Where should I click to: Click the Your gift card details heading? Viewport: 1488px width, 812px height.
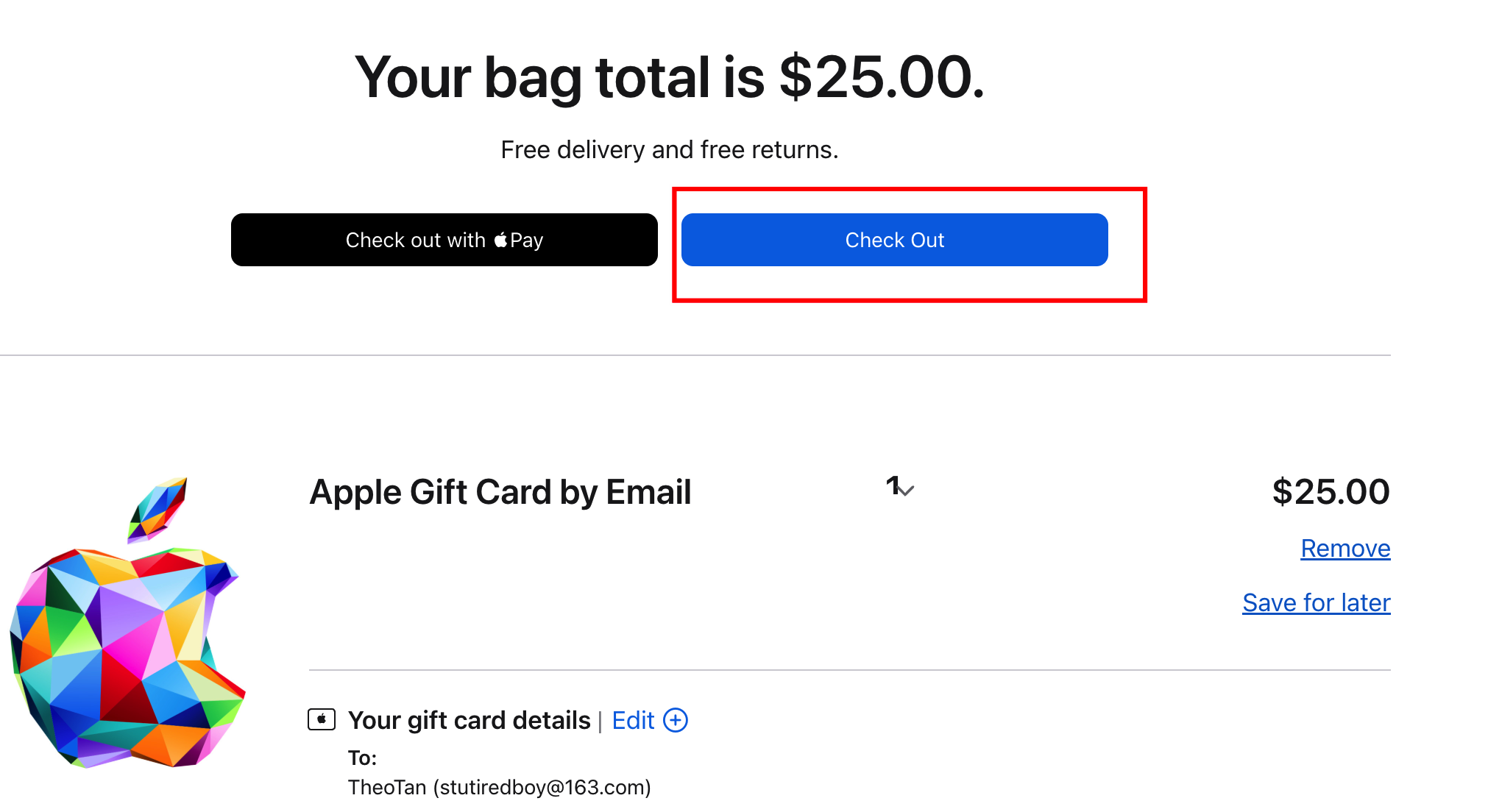tap(470, 720)
